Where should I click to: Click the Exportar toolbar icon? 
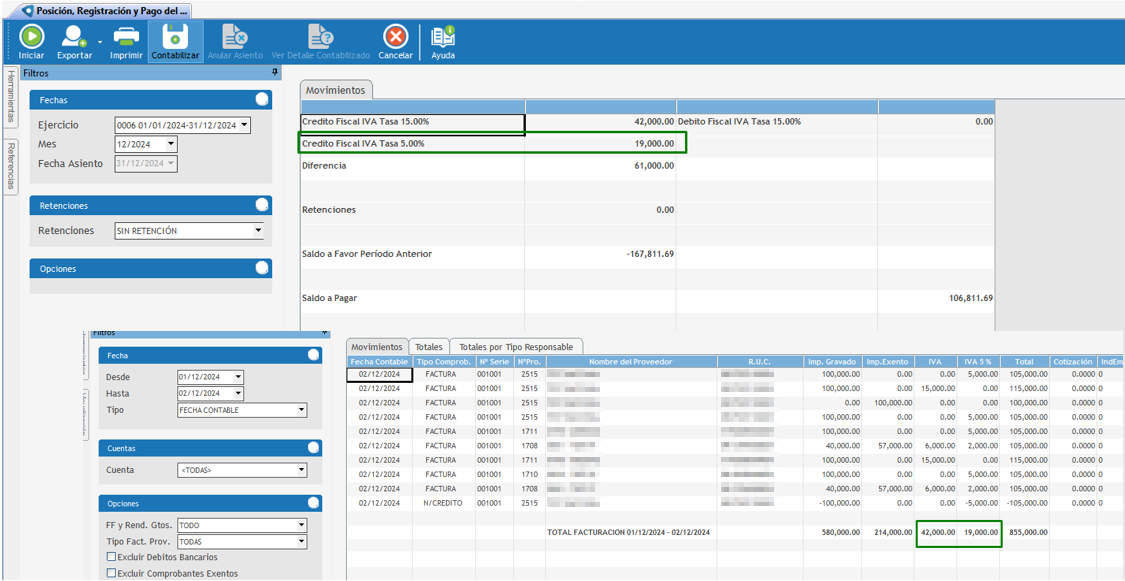pyautogui.click(x=74, y=37)
